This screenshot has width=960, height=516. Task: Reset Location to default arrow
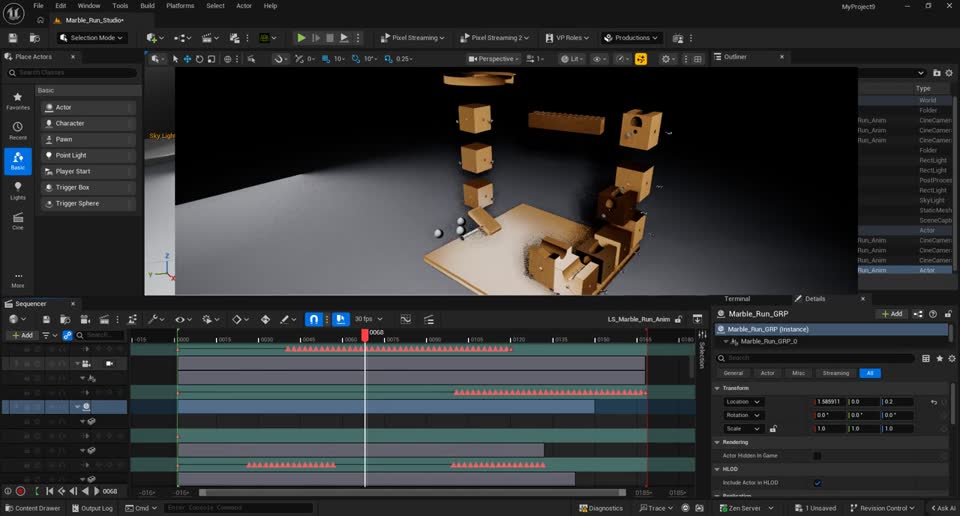coord(934,402)
